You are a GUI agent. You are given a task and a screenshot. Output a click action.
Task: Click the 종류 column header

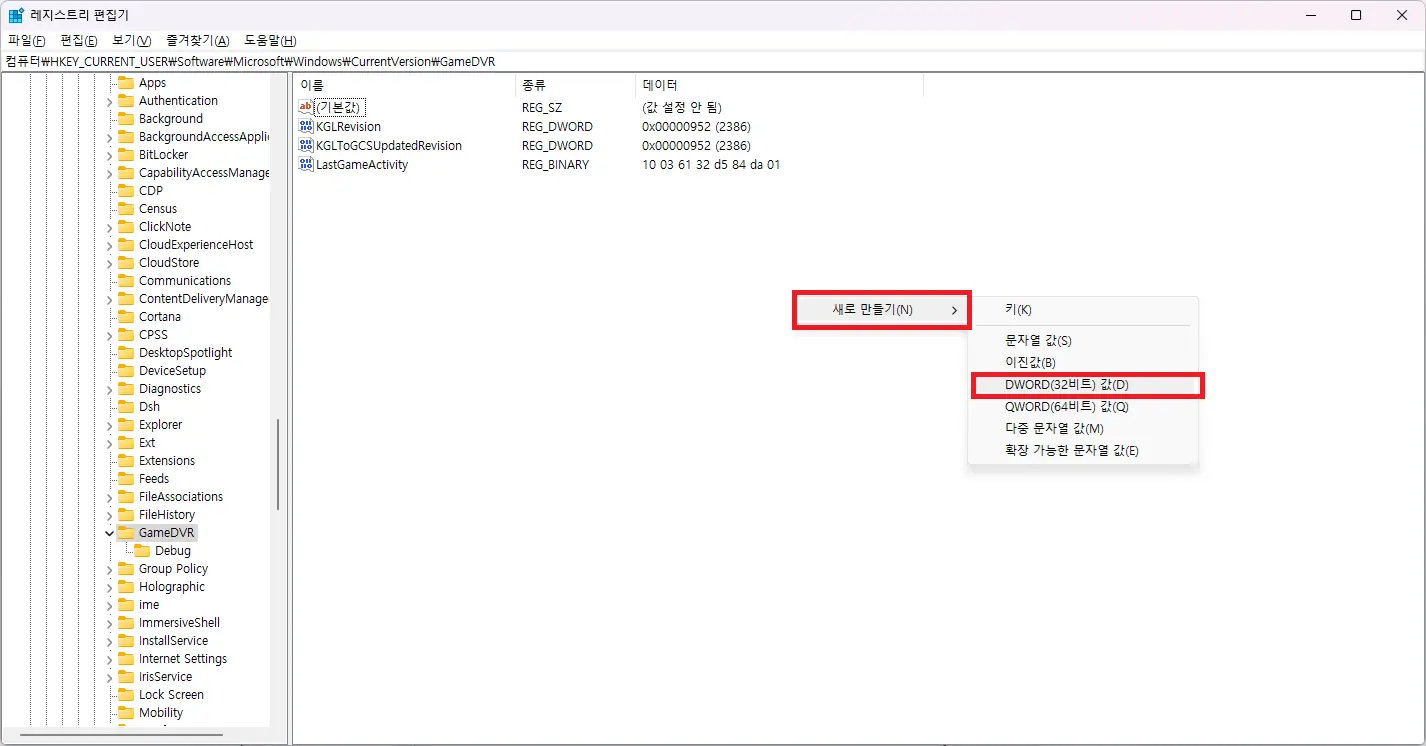[575, 85]
